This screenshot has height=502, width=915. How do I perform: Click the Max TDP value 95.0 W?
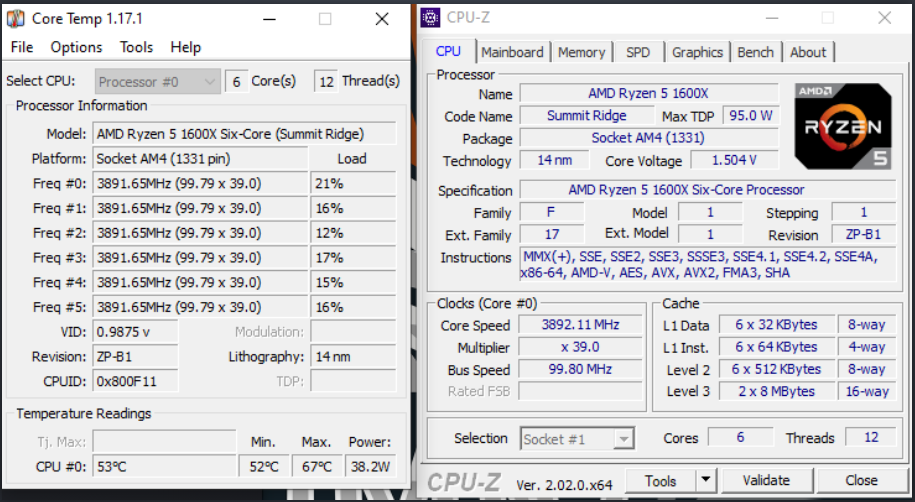(750, 116)
